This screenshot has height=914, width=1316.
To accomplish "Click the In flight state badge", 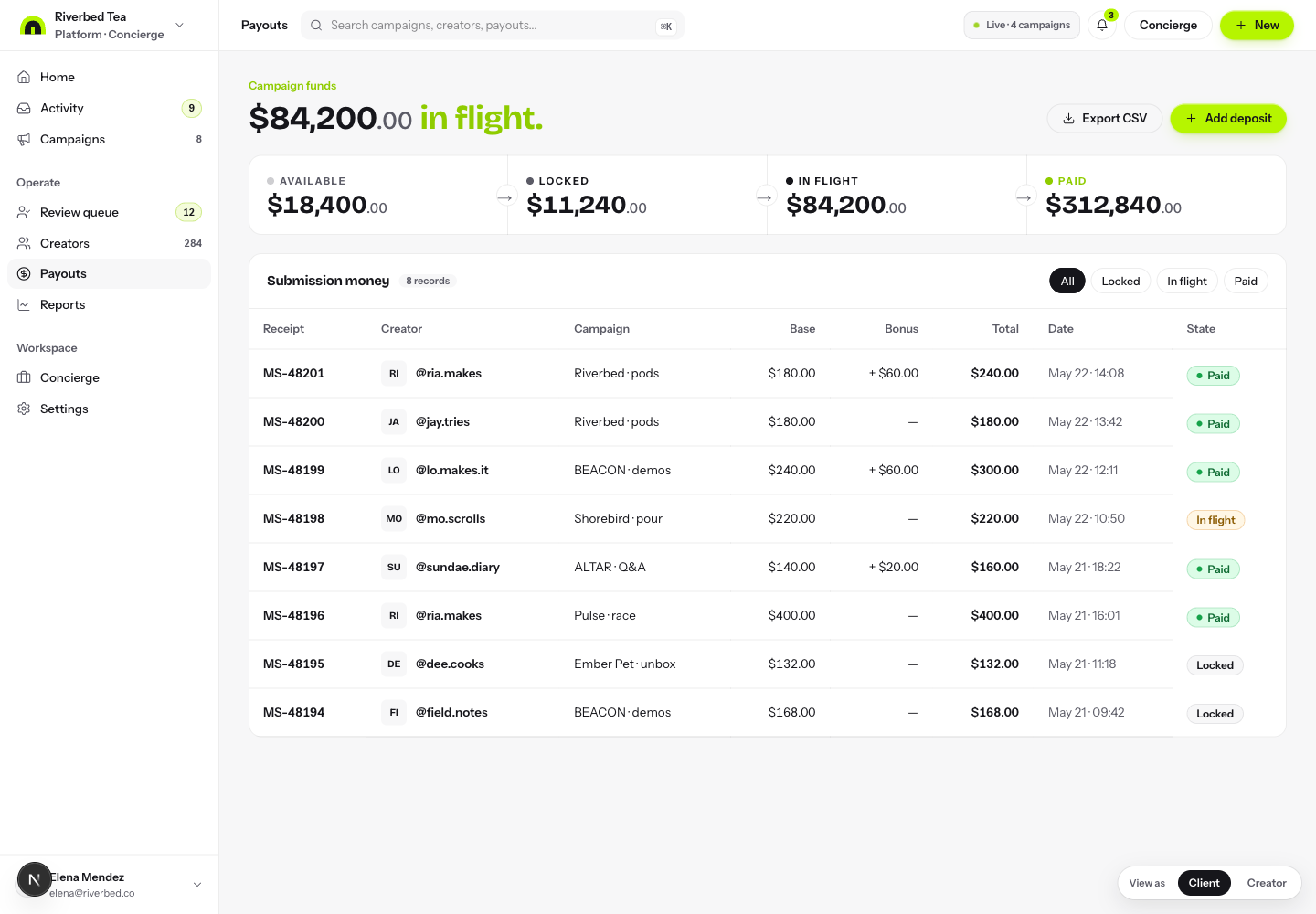I will pos(1215,520).
